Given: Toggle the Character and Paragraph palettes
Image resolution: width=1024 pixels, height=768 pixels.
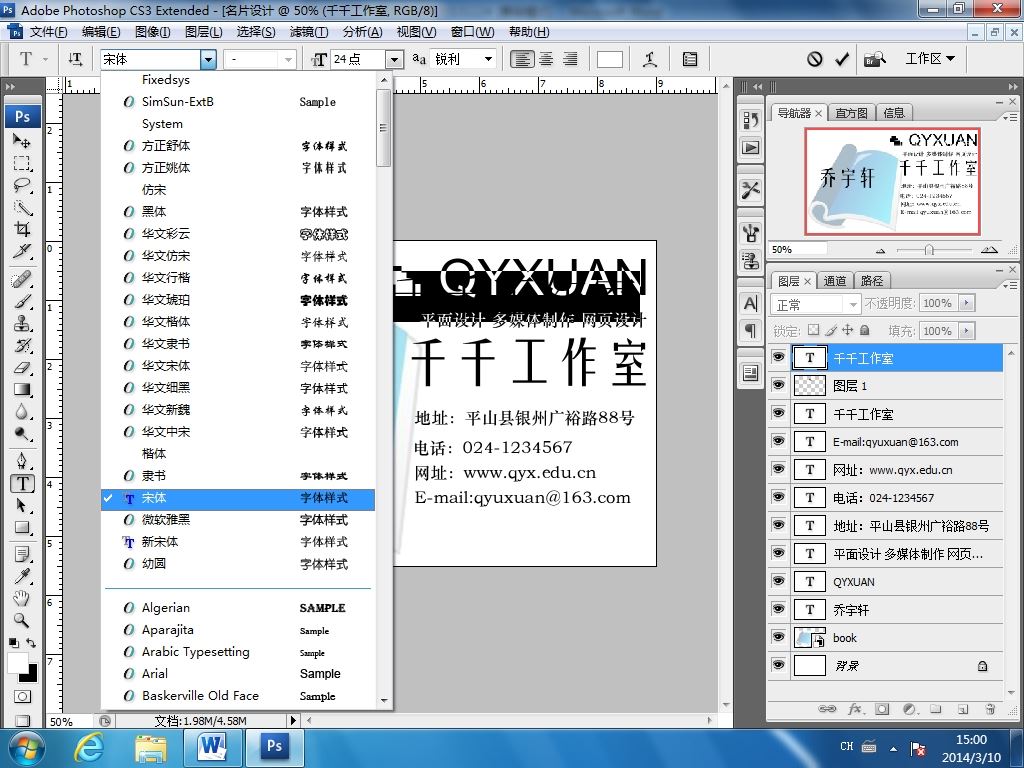Looking at the screenshot, I should tap(690, 59).
